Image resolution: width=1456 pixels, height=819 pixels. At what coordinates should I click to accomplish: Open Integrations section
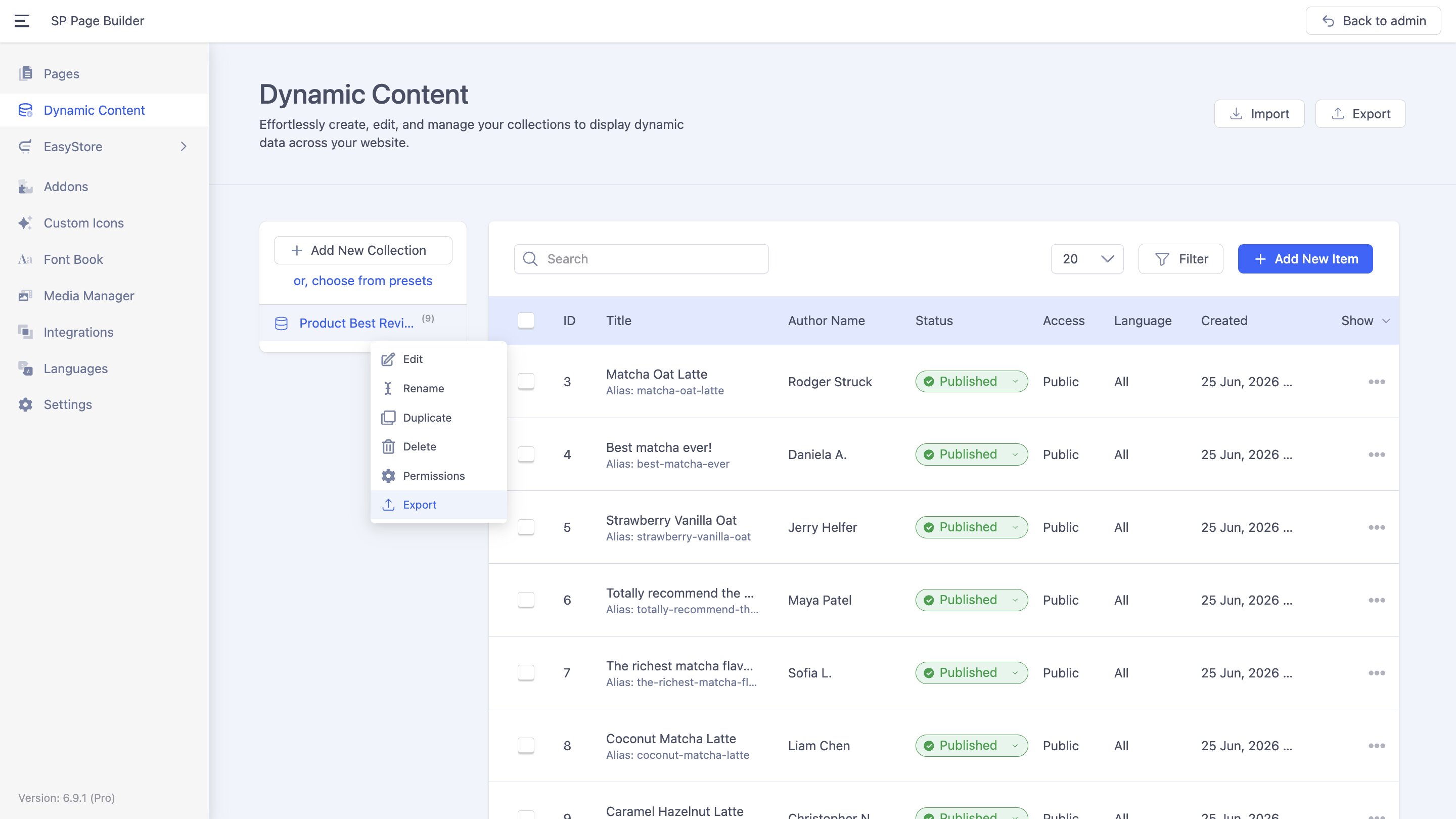coord(105,332)
